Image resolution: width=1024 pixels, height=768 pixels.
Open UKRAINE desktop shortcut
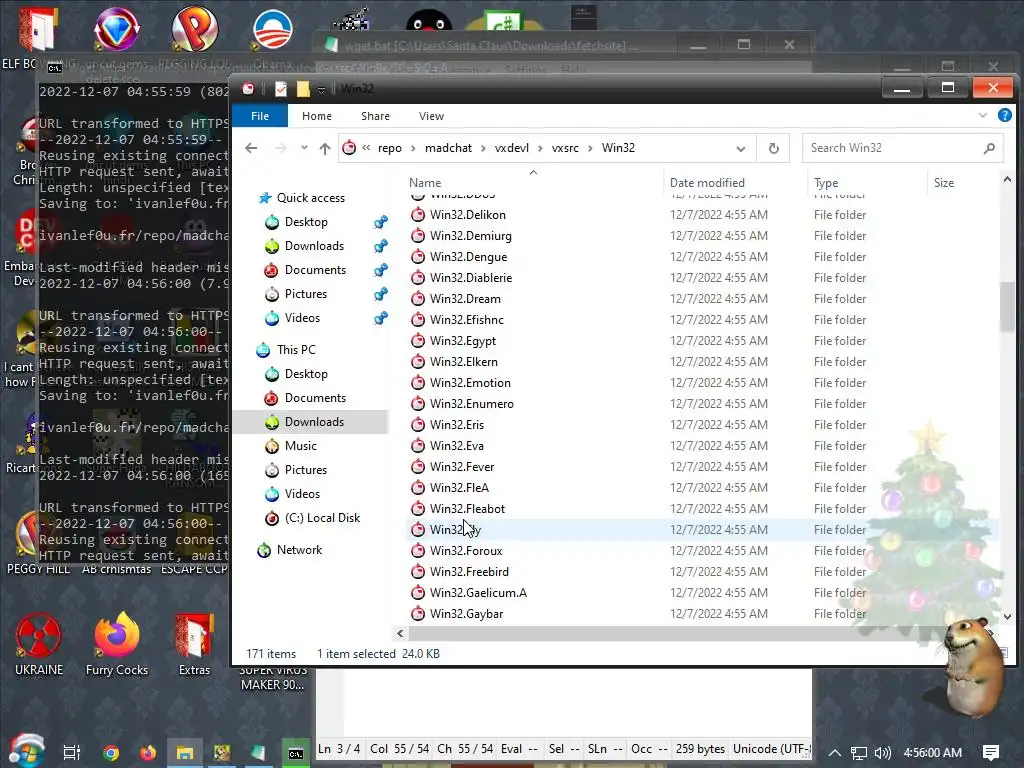[x=39, y=645]
